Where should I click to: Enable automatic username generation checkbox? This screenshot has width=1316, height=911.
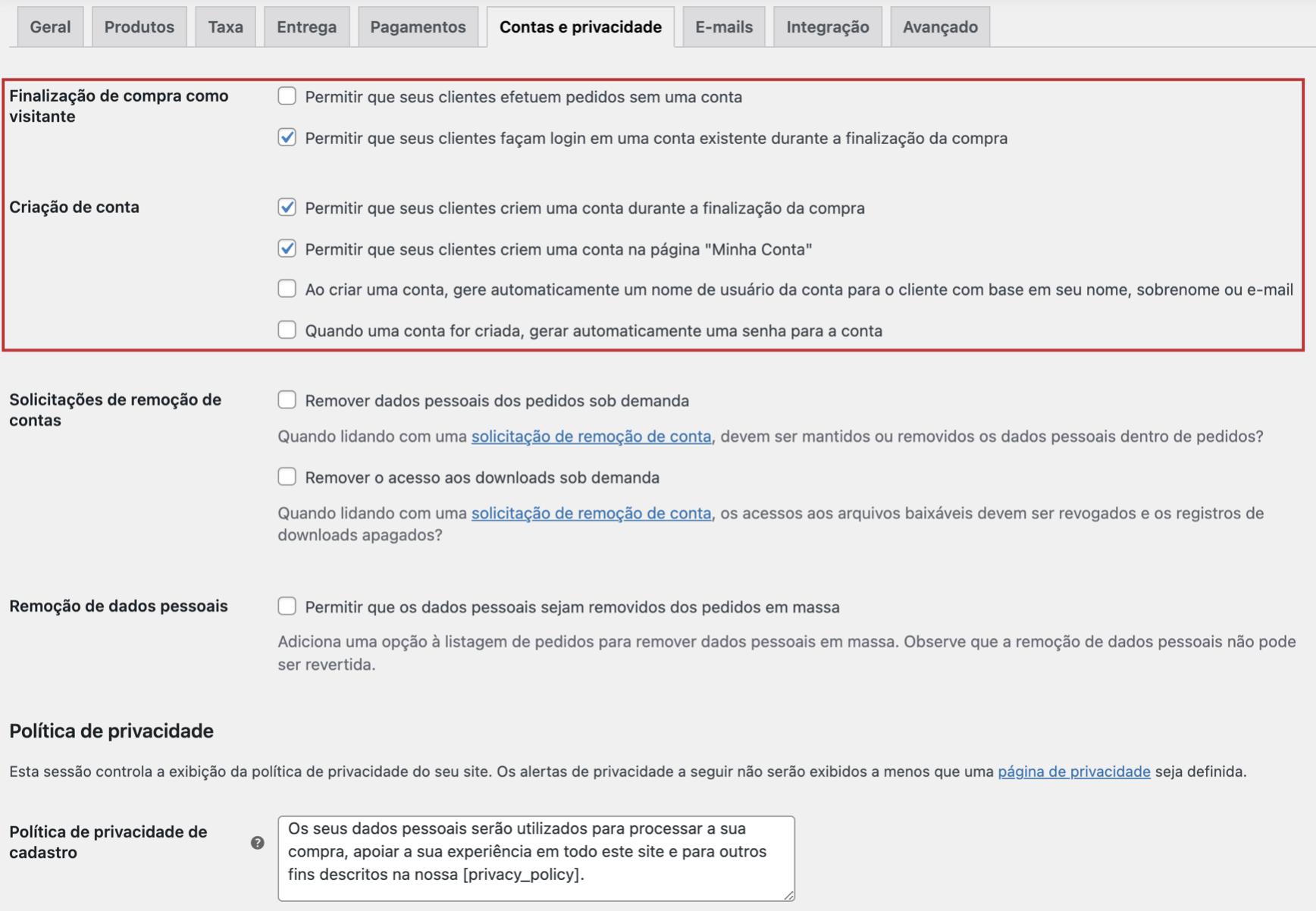pos(287,289)
